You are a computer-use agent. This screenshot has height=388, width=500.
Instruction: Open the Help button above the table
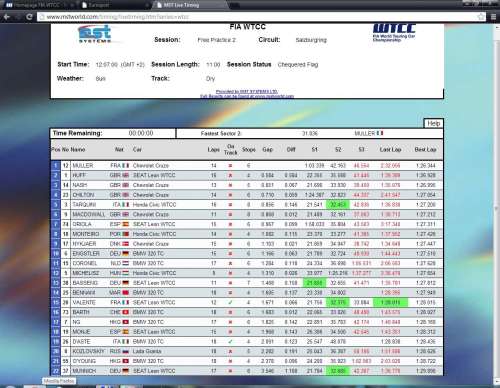[433, 123]
